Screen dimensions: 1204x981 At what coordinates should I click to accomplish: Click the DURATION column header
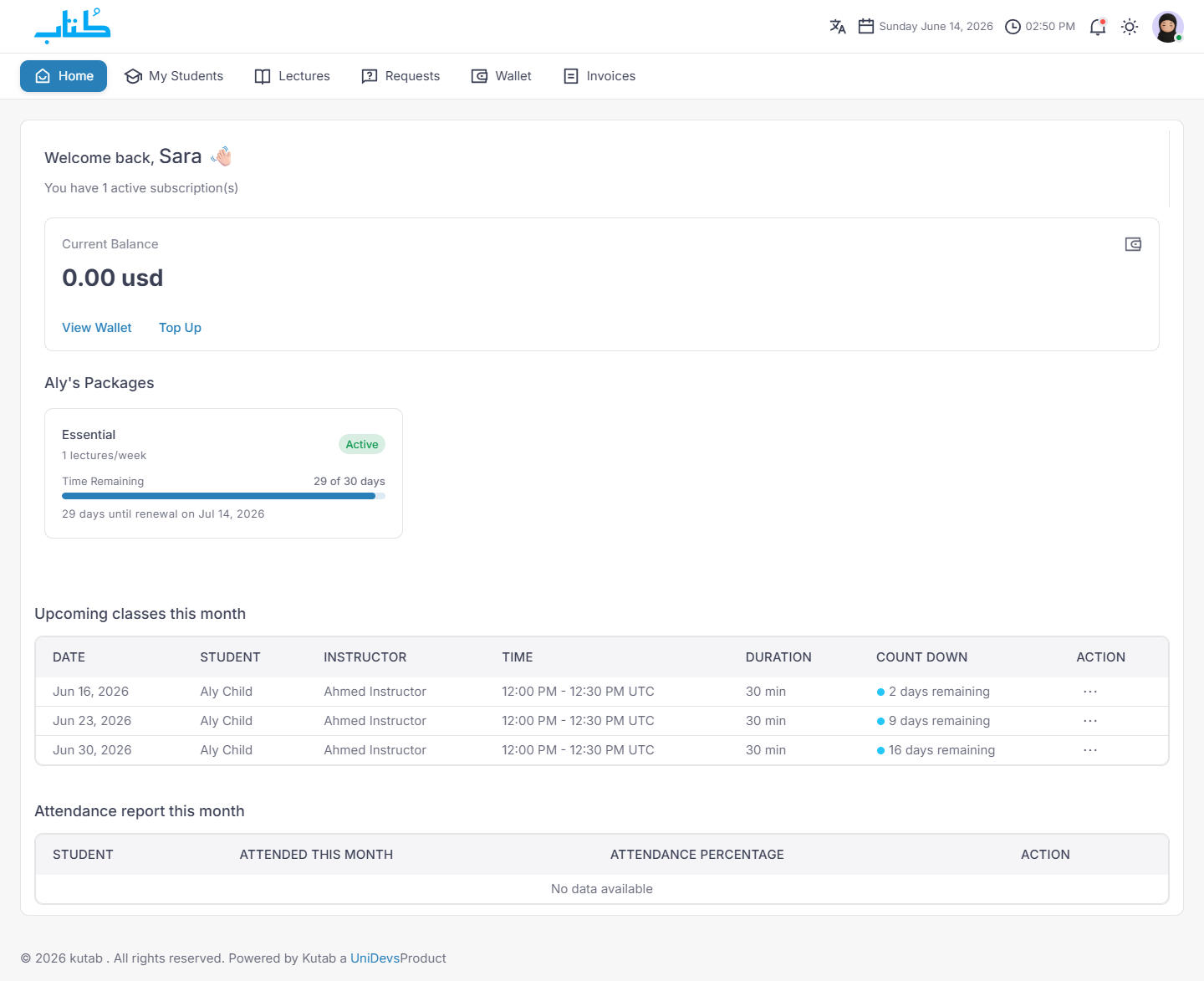(x=778, y=657)
